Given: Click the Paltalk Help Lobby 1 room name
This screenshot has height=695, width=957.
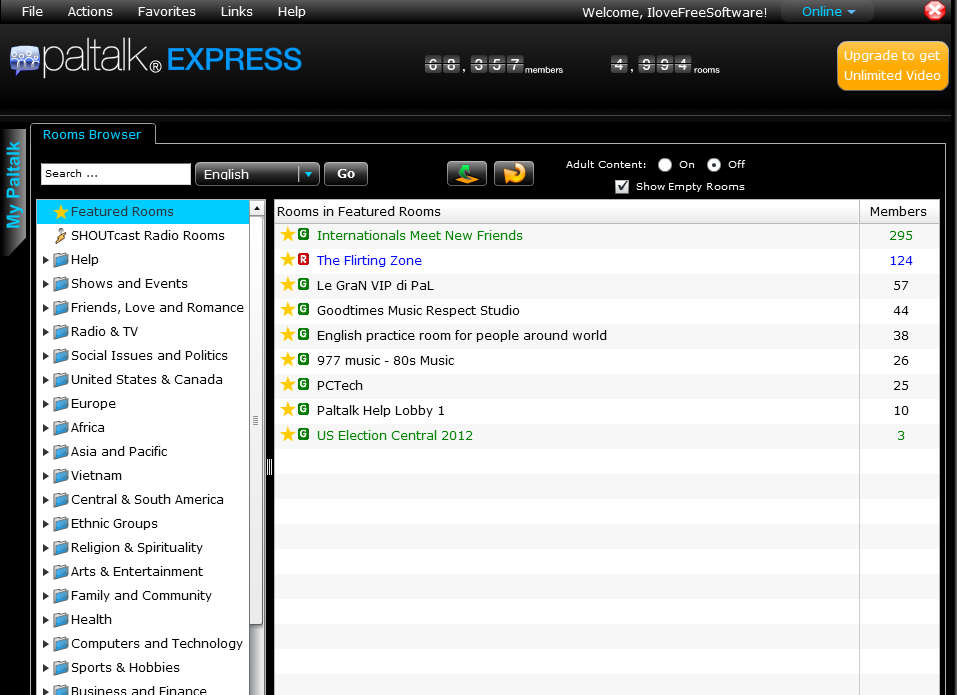Looking at the screenshot, I should click(x=380, y=411).
